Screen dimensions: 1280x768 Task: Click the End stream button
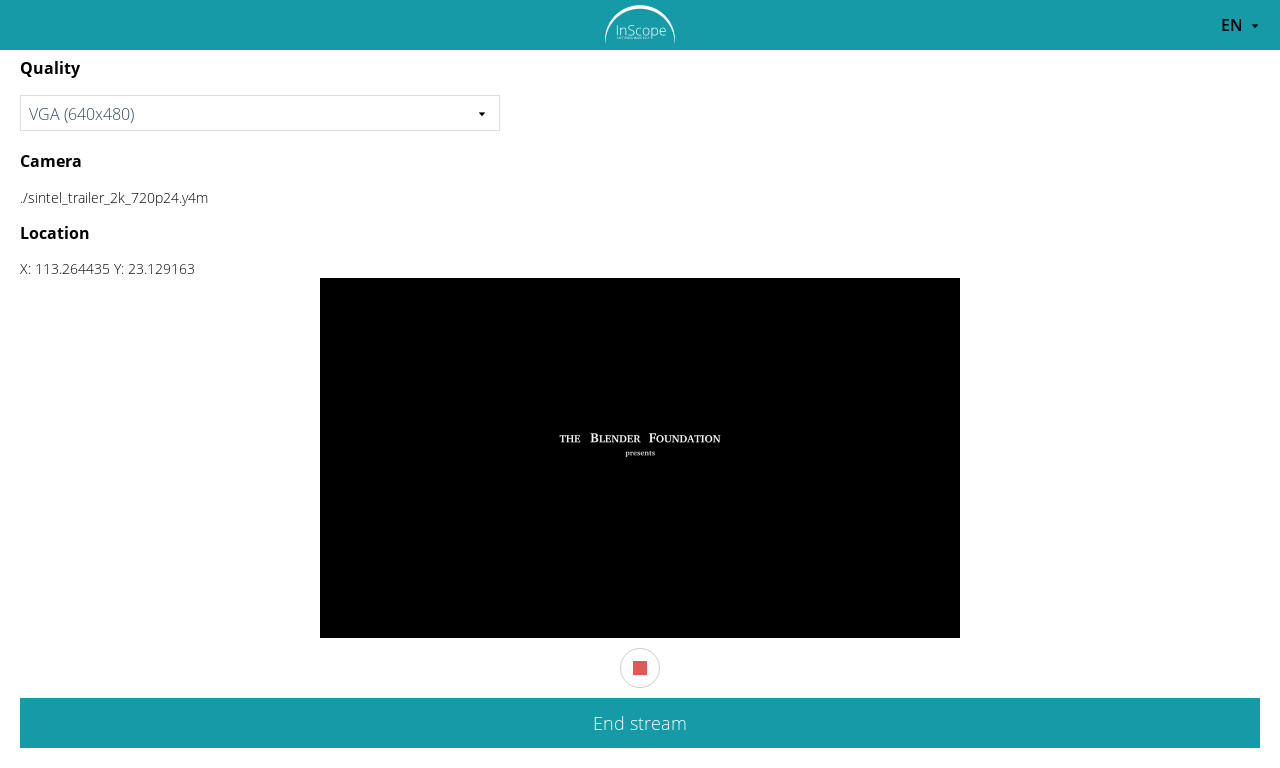(640, 723)
